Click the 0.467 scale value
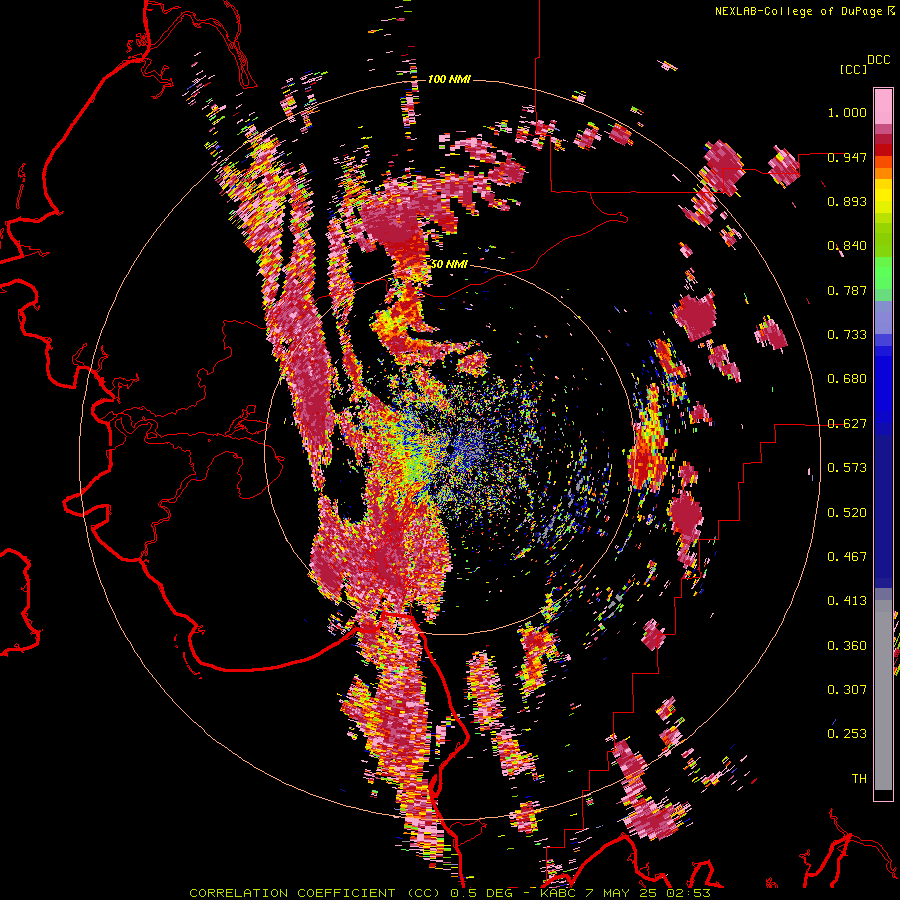 pyautogui.click(x=847, y=557)
